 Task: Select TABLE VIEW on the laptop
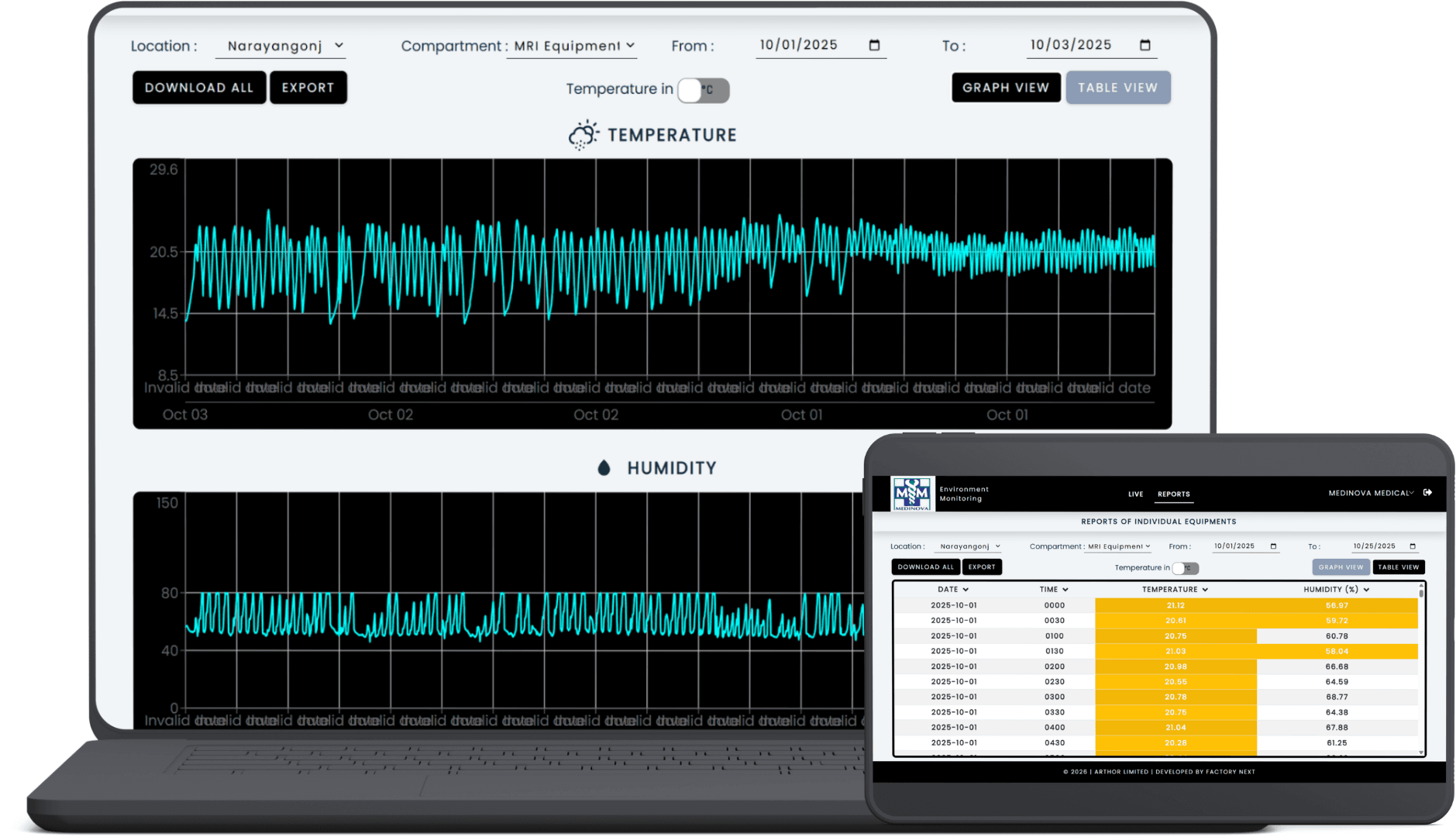coord(1117,88)
